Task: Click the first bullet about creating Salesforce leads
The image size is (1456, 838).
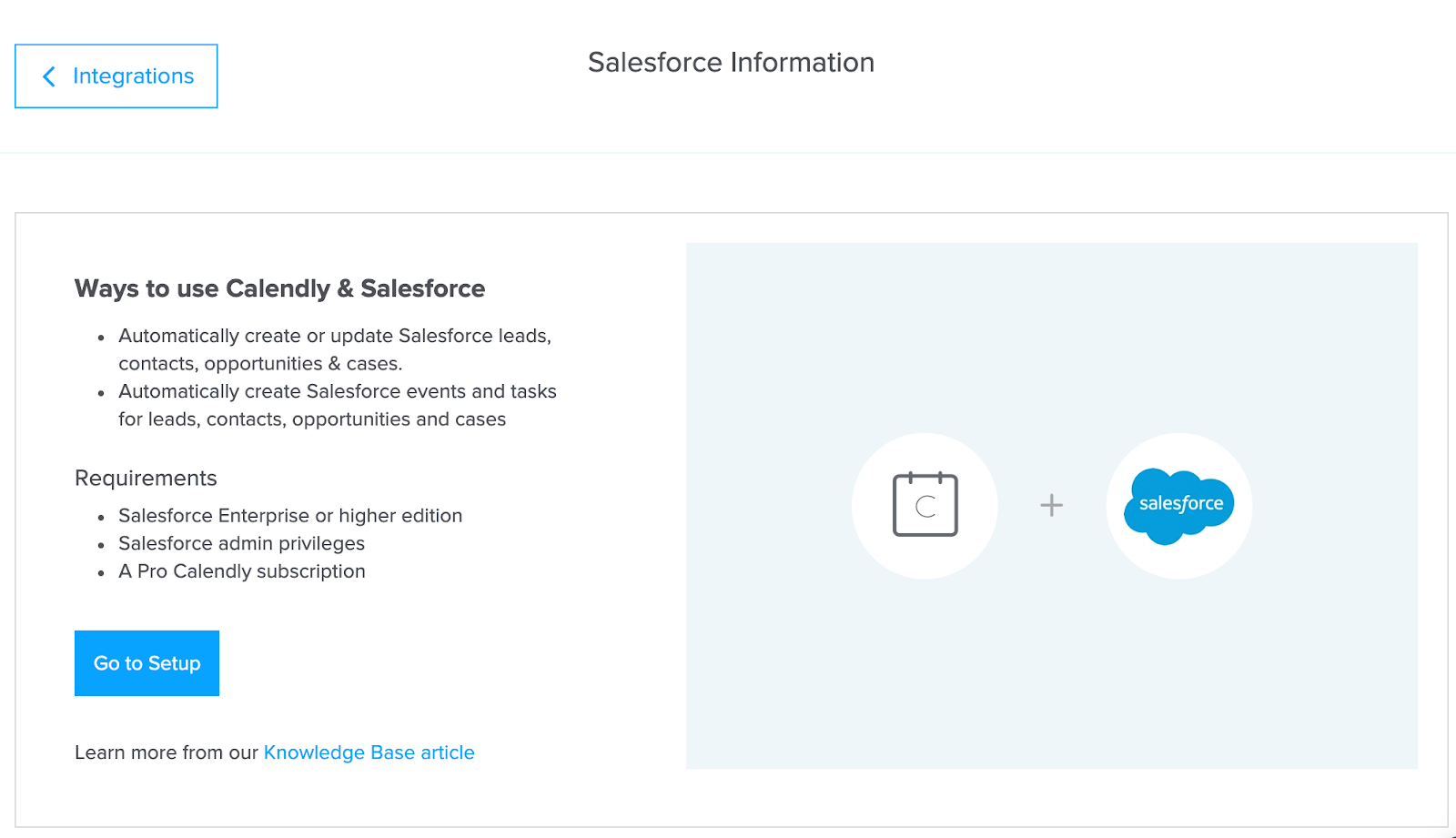Action: pos(334,348)
